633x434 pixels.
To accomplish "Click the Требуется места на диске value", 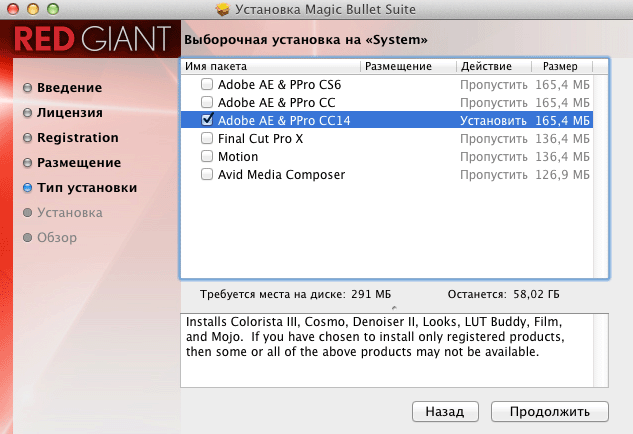I will pyautogui.click(x=371, y=294).
